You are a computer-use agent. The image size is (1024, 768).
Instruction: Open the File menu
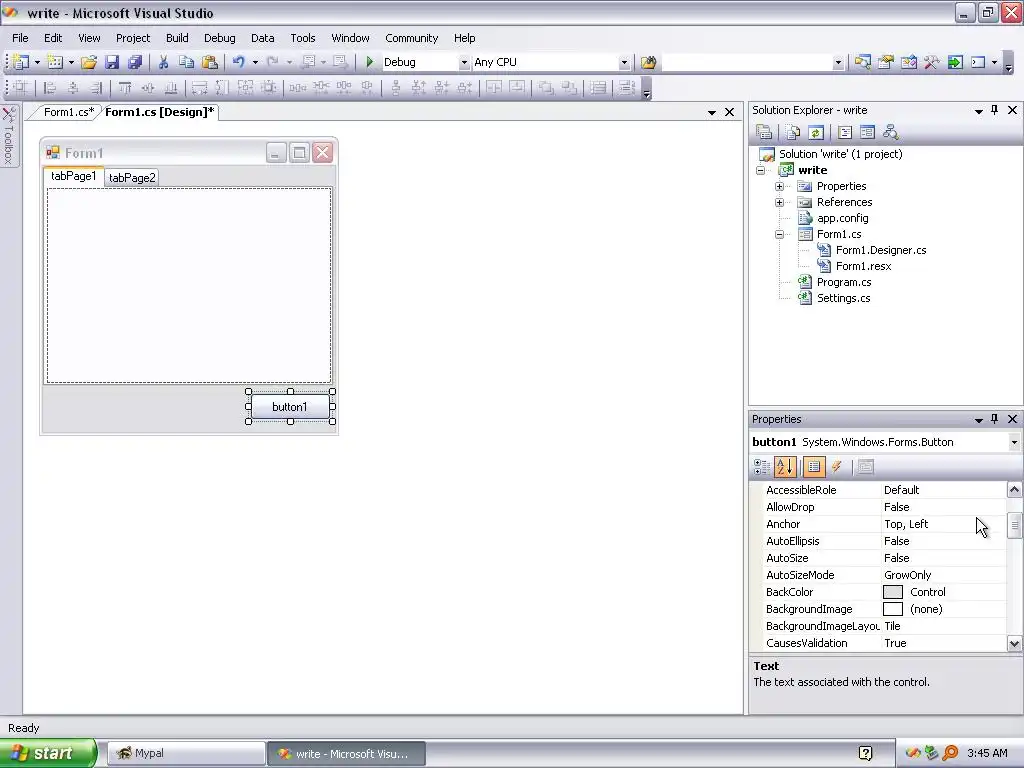(20, 38)
